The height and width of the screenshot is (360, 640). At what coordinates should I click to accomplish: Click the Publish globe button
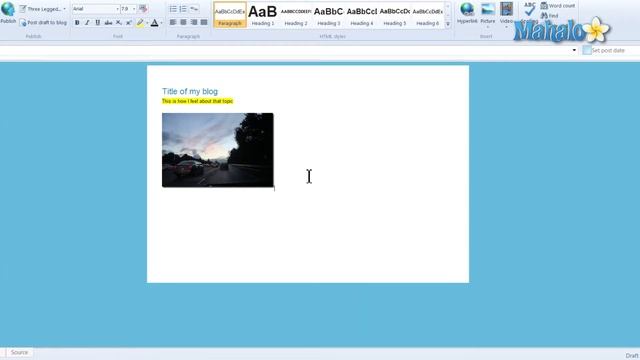8,13
